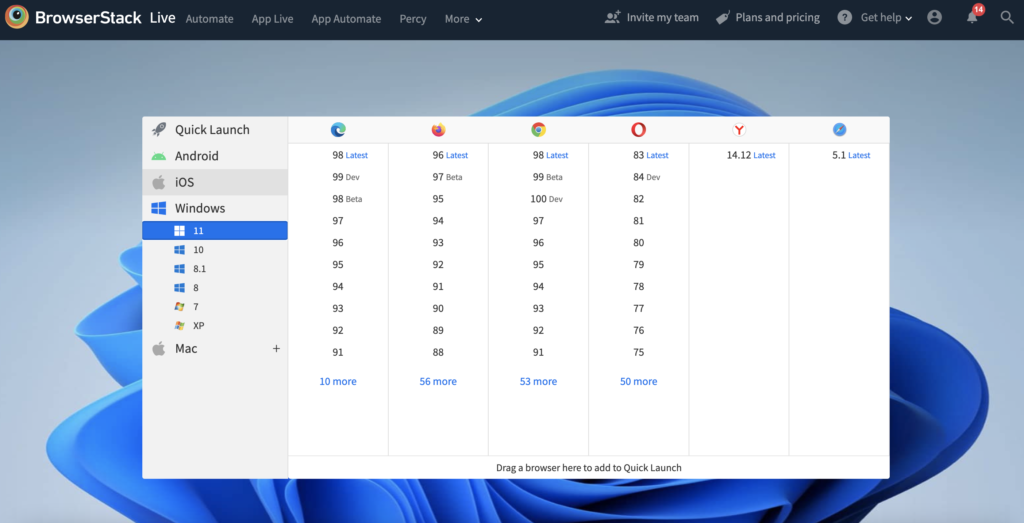Expand the Mac section plus button
The width and height of the screenshot is (1024, 523).
point(276,349)
